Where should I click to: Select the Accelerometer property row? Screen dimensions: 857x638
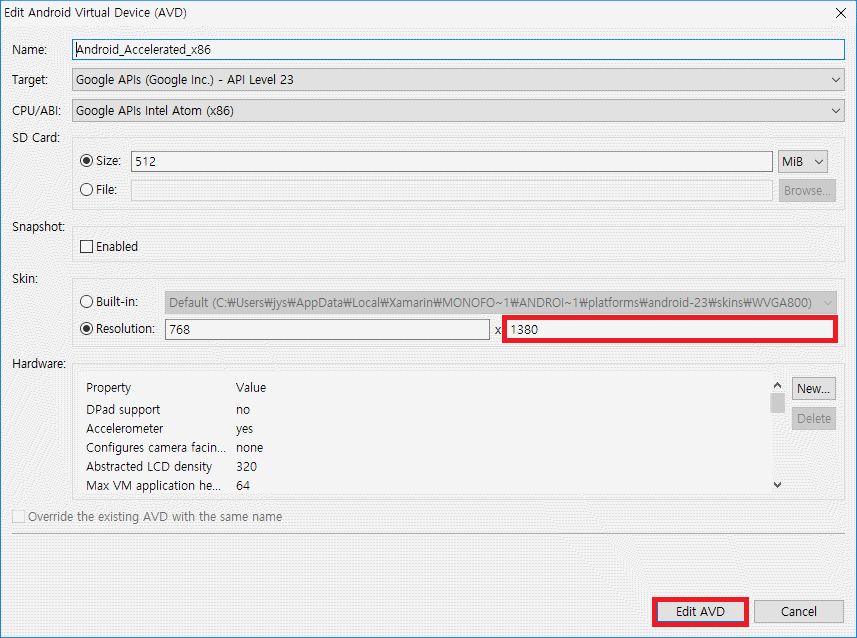click(426, 429)
